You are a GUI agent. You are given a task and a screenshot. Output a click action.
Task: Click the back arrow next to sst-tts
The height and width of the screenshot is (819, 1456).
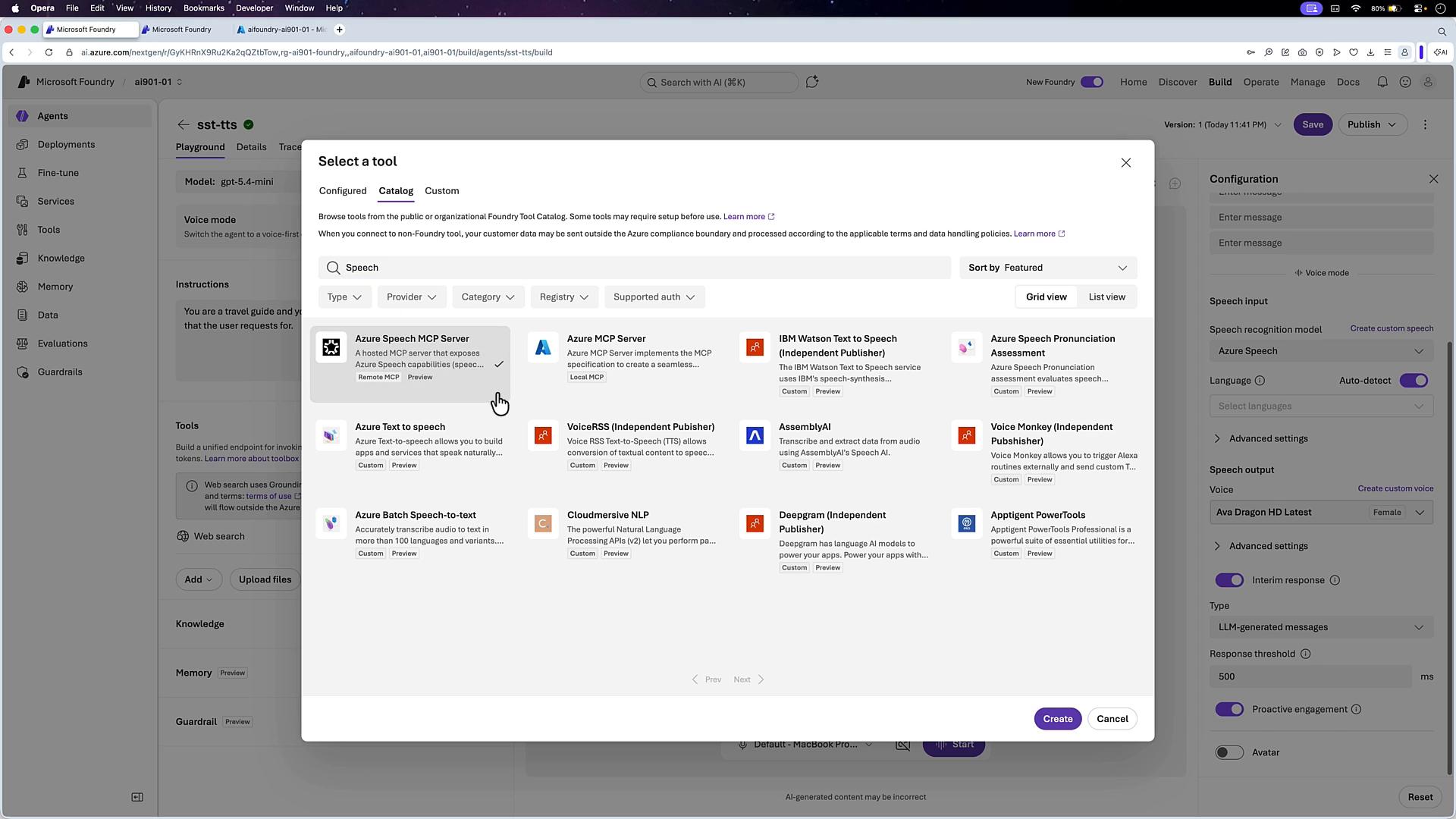[184, 124]
